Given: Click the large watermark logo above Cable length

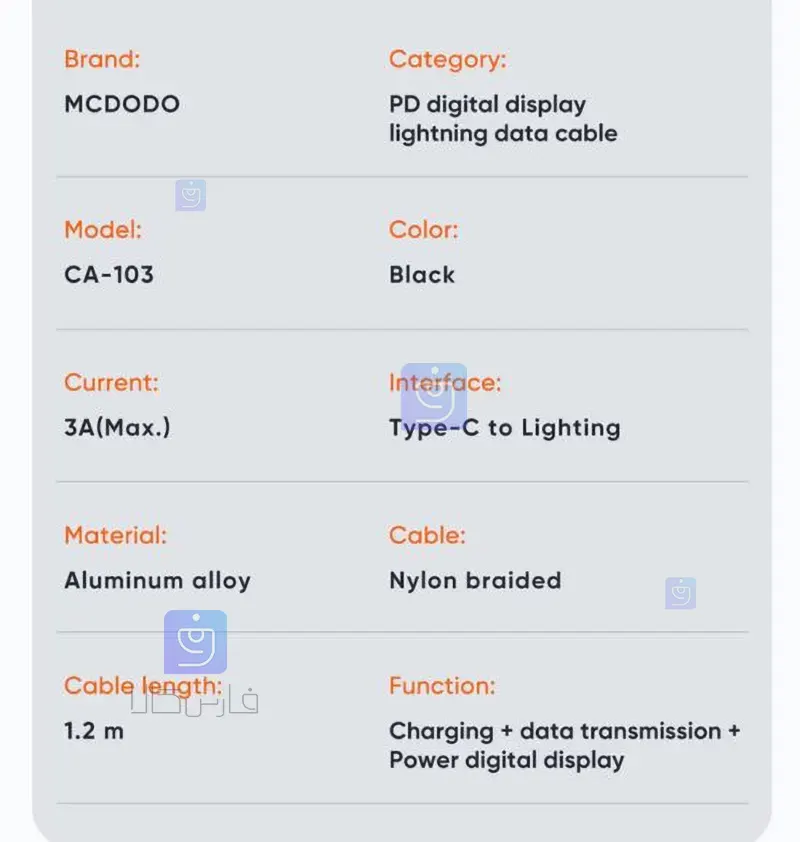Looking at the screenshot, I should pos(195,642).
